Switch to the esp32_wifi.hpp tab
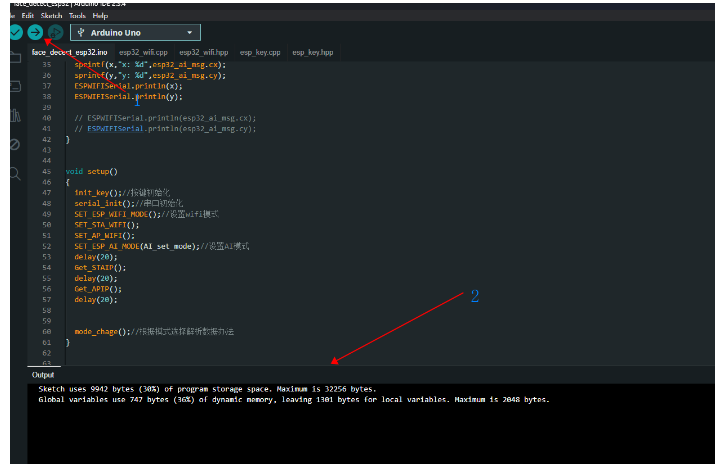The image size is (717, 470). coord(203,53)
